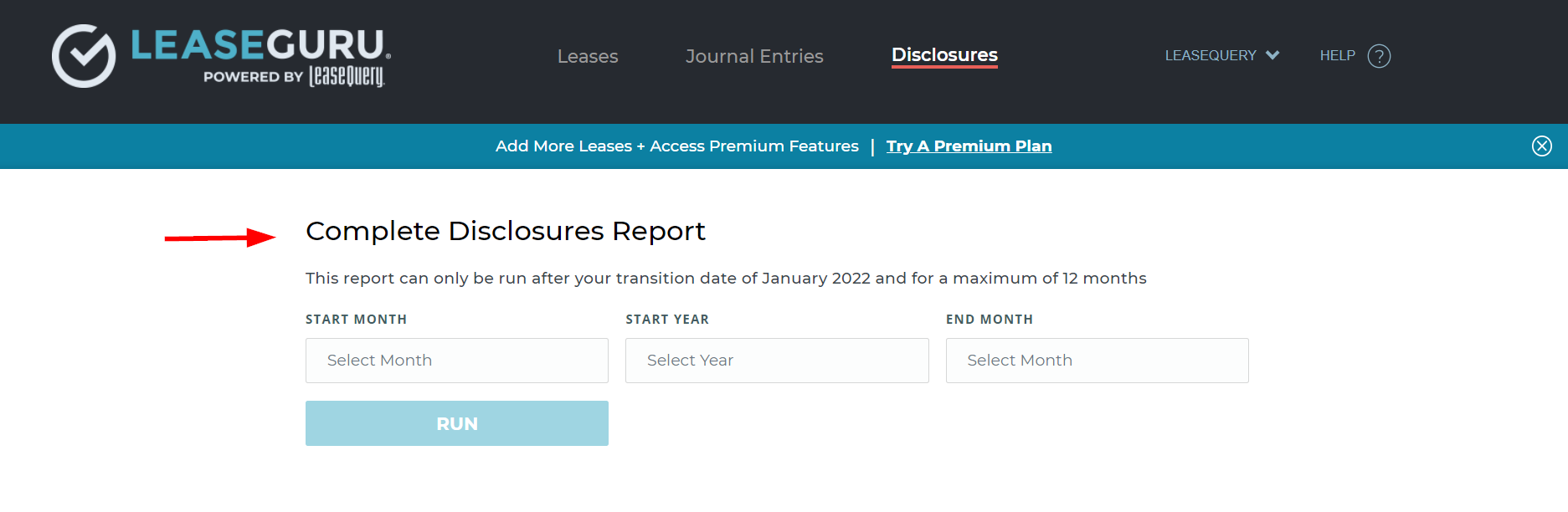The image size is (1568, 512).
Task: Open the HELP menu item
Action: click(1337, 55)
